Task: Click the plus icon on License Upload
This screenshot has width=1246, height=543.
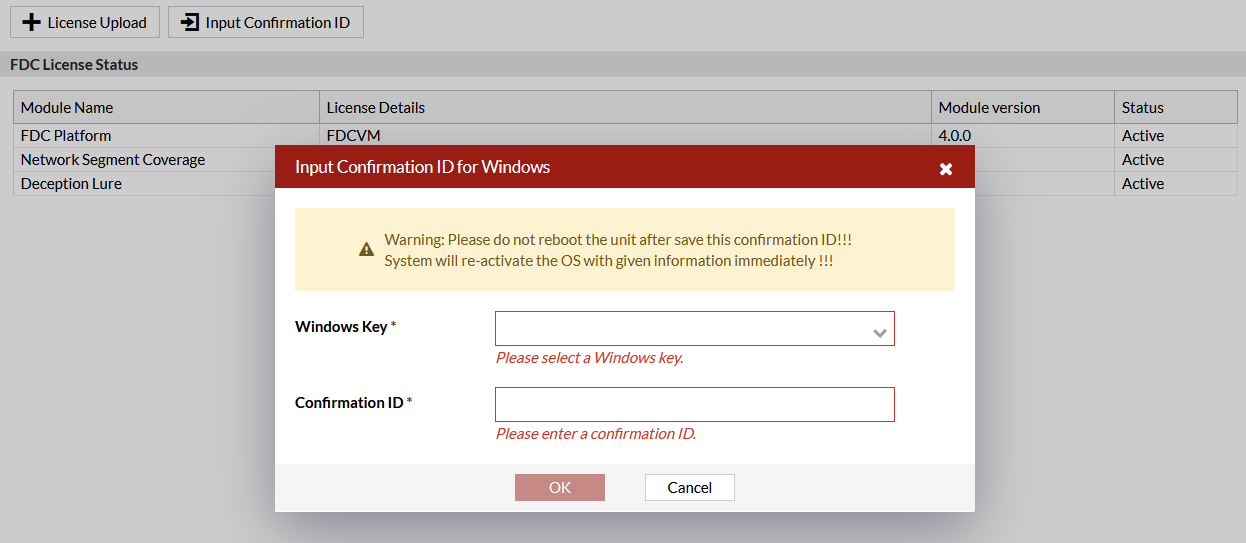Action: (x=32, y=22)
